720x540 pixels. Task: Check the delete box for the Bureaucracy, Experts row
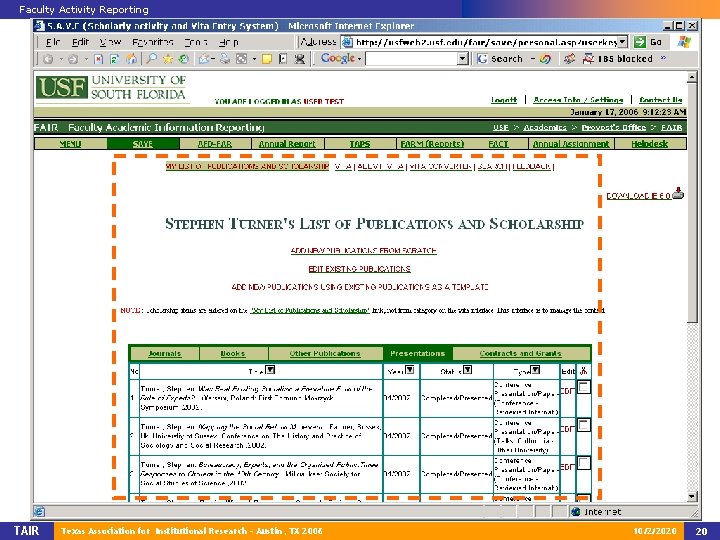pos(583,463)
